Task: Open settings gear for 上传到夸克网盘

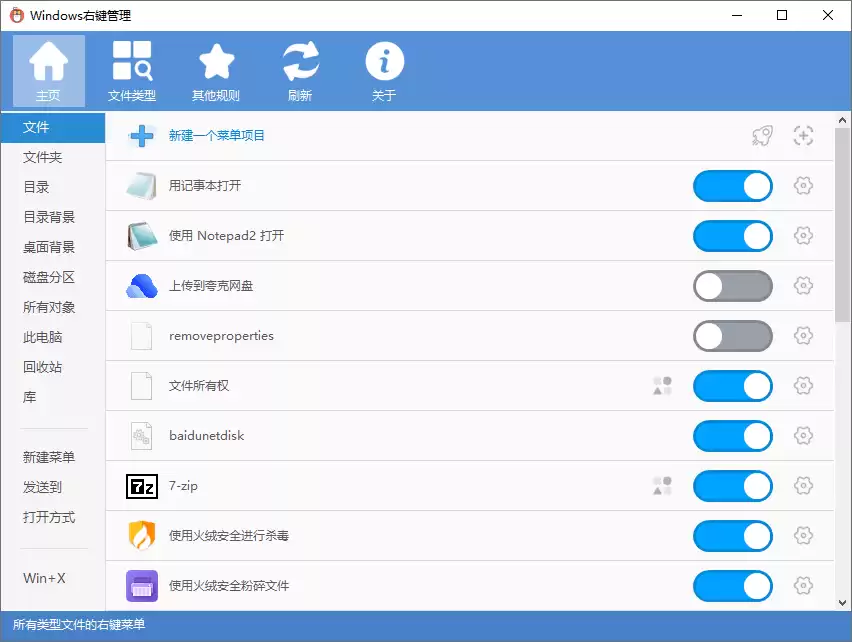Action: [x=803, y=286]
